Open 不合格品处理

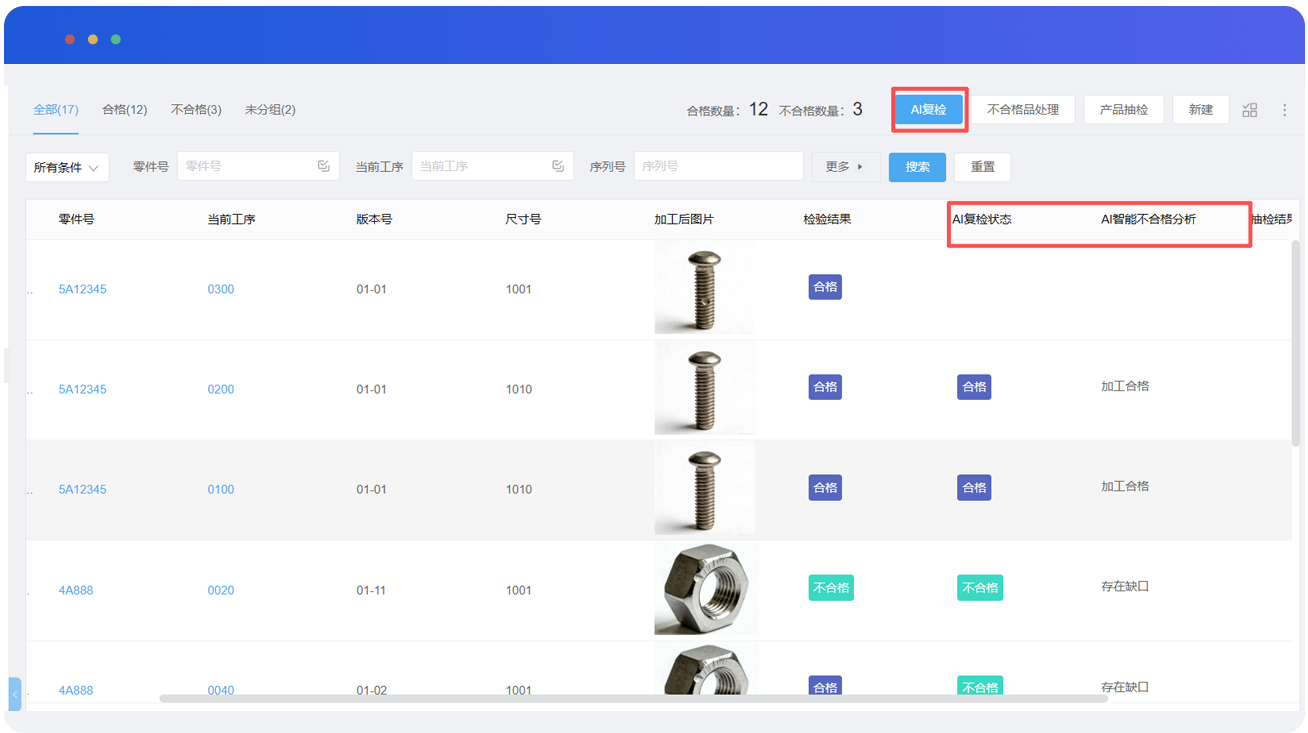tap(1023, 110)
